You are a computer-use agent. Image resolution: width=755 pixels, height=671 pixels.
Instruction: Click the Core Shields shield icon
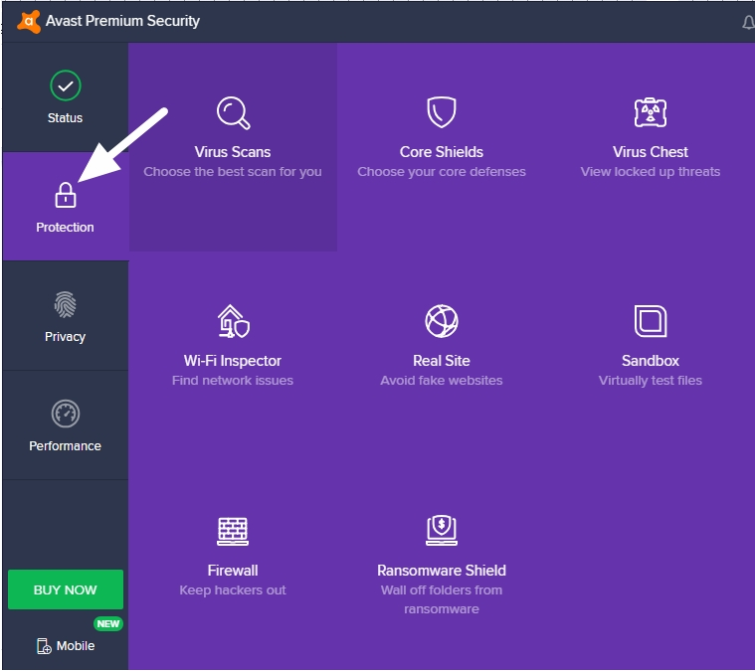point(442,112)
